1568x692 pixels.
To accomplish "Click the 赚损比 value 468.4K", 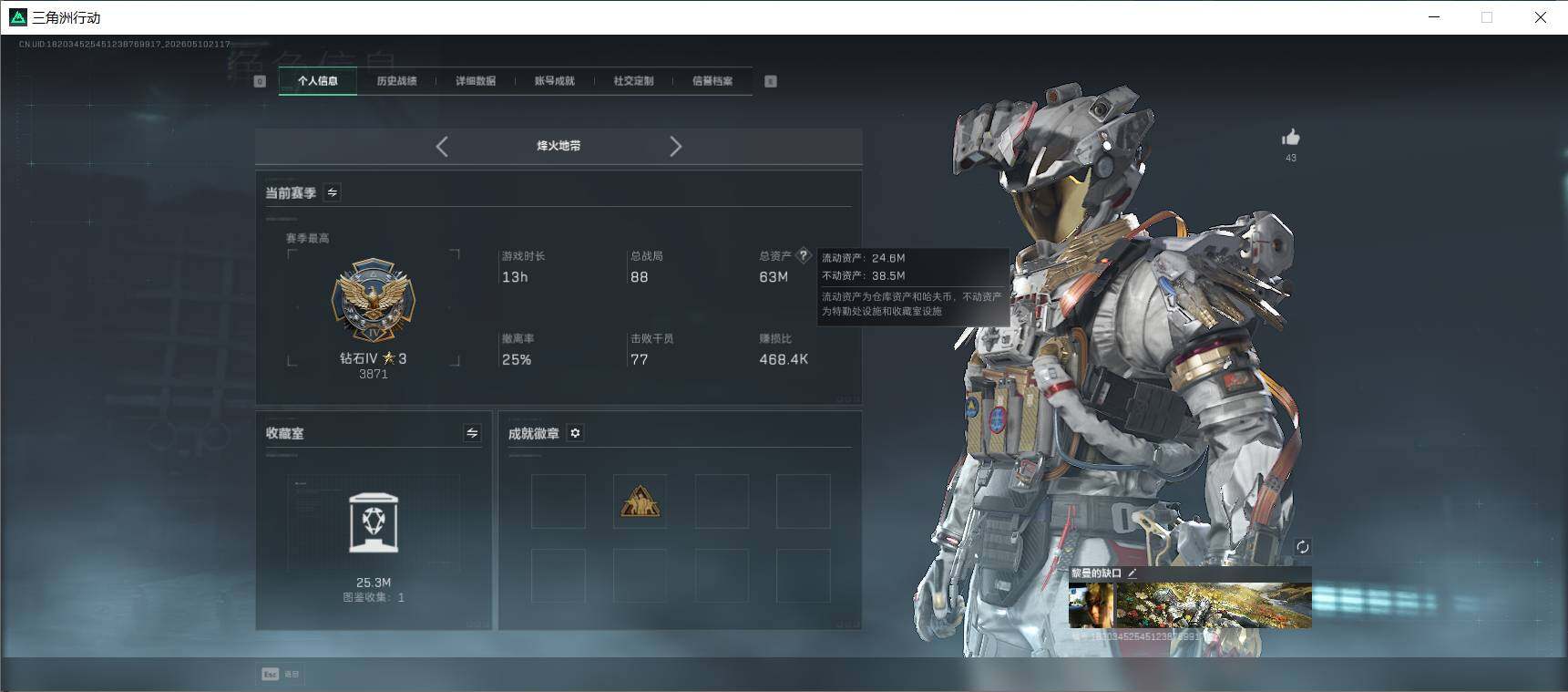I will pyautogui.click(x=784, y=360).
